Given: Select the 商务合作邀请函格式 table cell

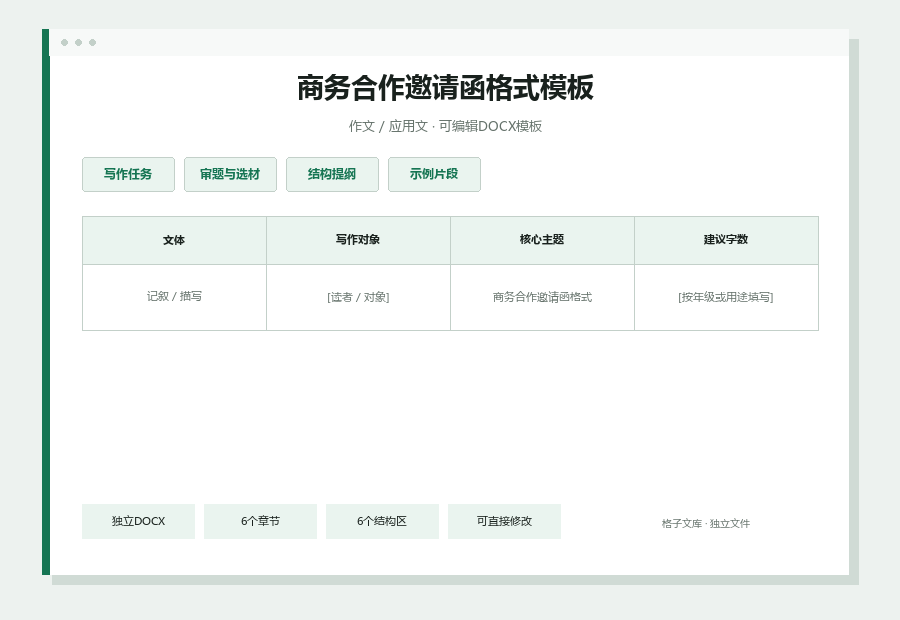Looking at the screenshot, I should (x=542, y=297).
